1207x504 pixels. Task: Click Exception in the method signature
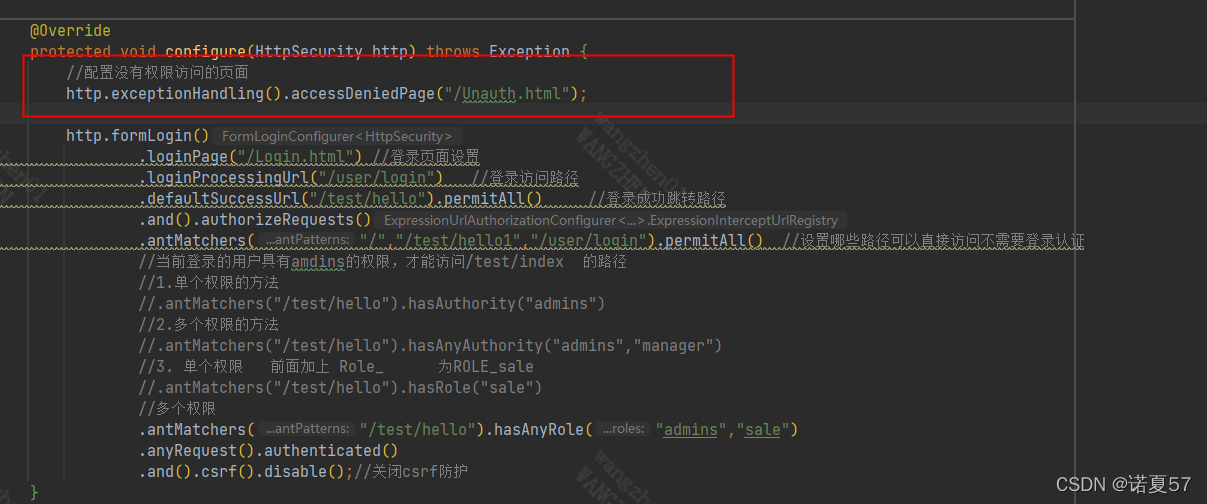[529, 52]
